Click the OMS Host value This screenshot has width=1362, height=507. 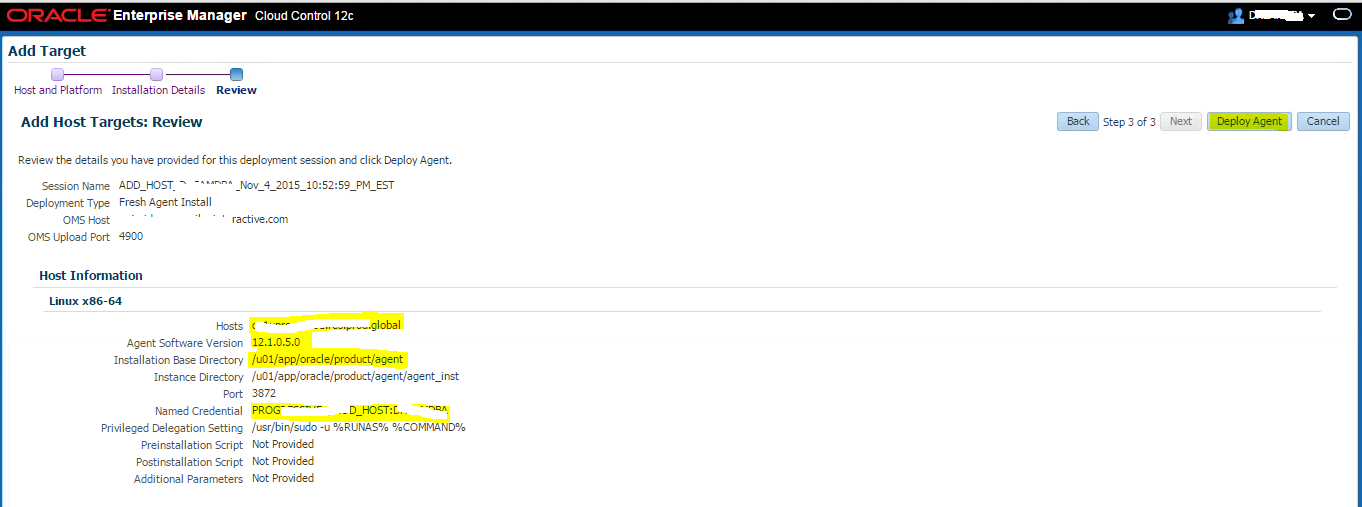pos(203,219)
